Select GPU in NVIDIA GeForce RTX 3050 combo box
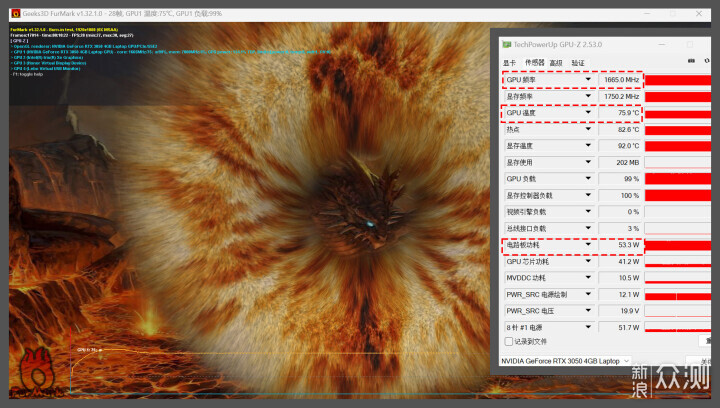The height and width of the screenshot is (408, 720). tap(564, 361)
